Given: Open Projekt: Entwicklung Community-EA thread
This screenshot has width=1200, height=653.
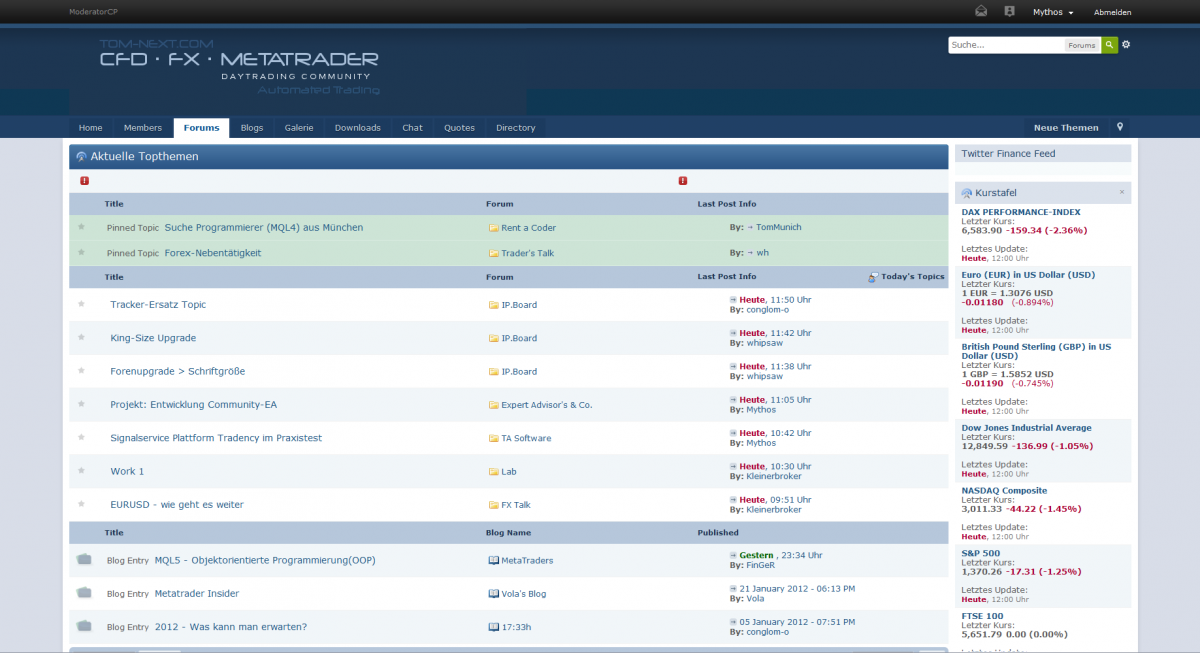Looking at the screenshot, I should pos(193,404).
